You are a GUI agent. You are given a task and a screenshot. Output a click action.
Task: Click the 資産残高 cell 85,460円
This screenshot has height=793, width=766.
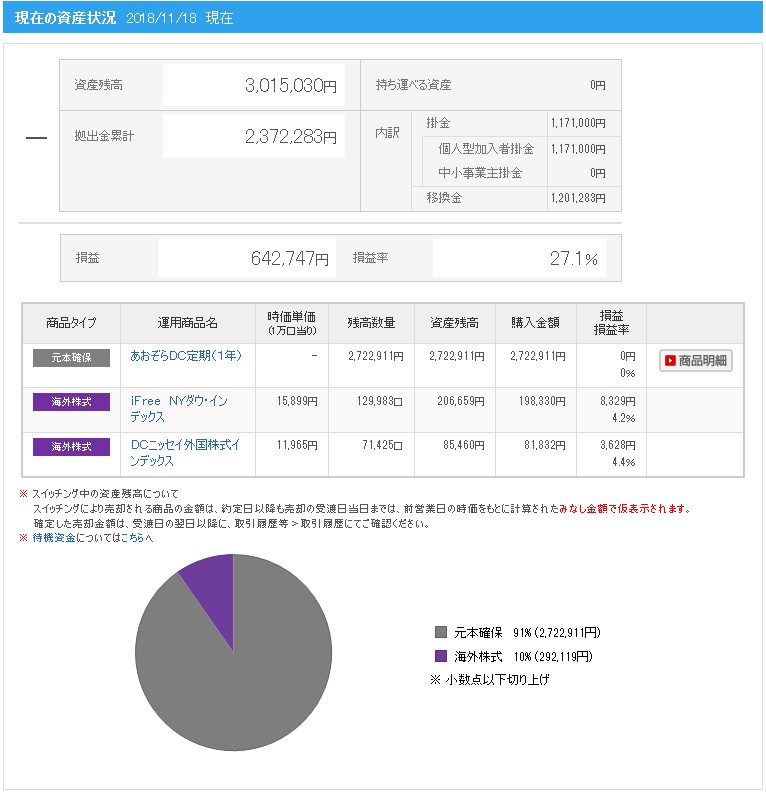click(x=464, y=445)
